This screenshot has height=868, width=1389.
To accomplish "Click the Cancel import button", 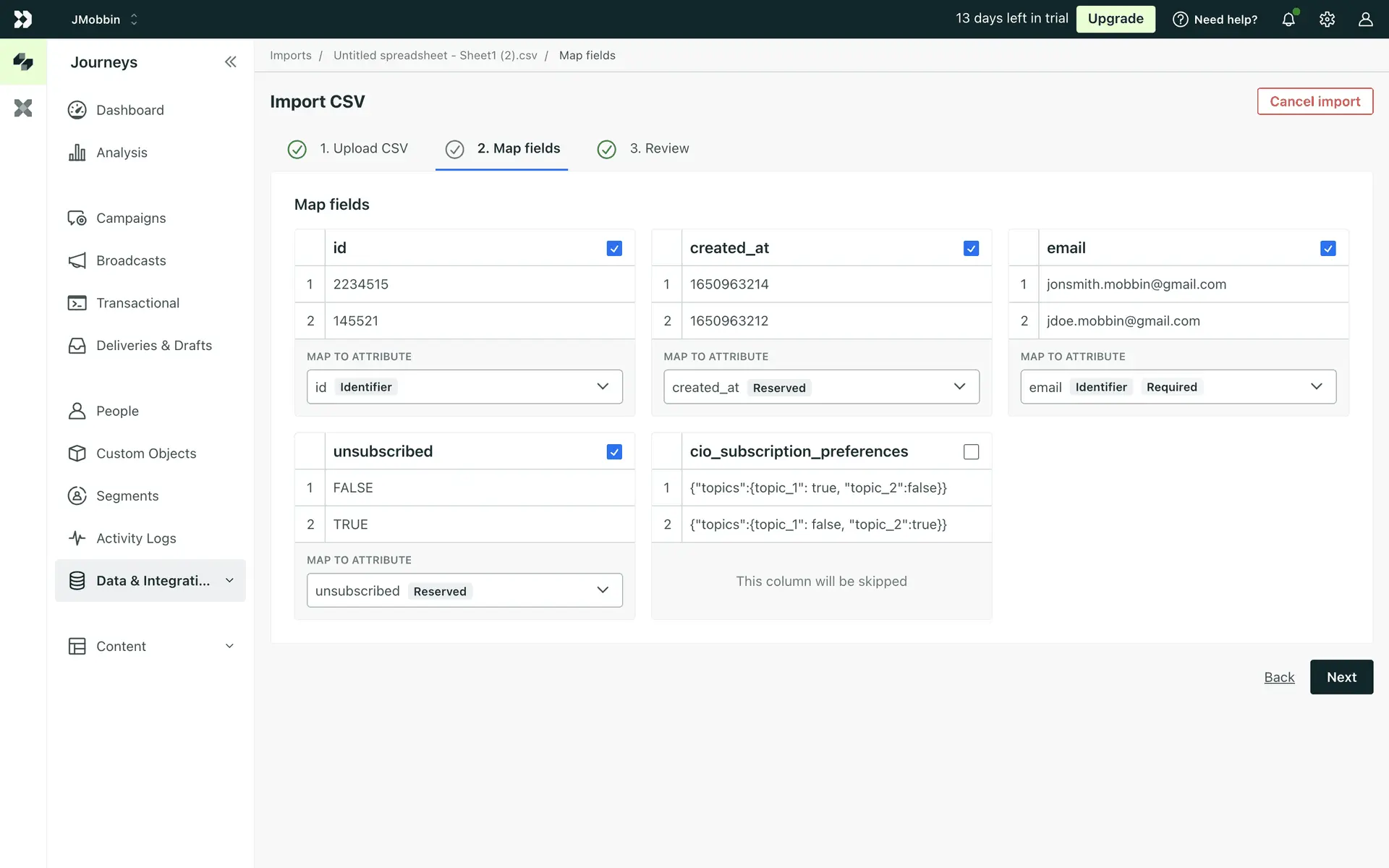I will [x=1314, y=101].
